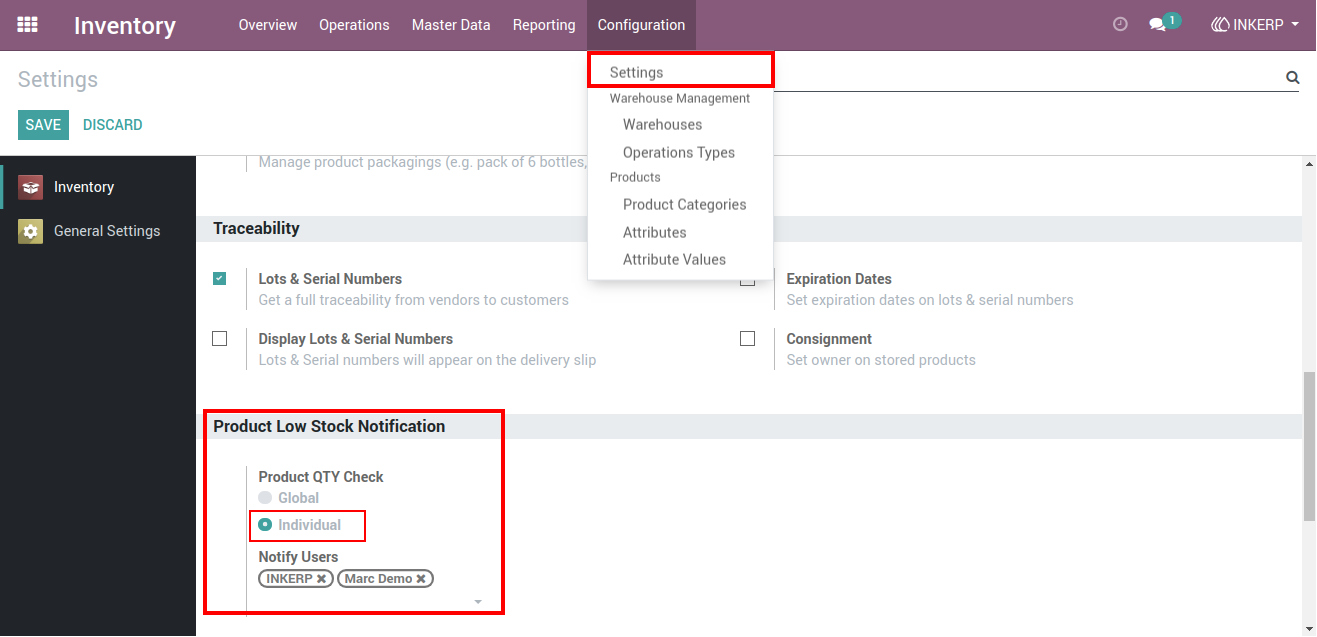The width and height of the screenshot is (1317, 637).
Task: Click the clock activities icon
Action: 1120,24
